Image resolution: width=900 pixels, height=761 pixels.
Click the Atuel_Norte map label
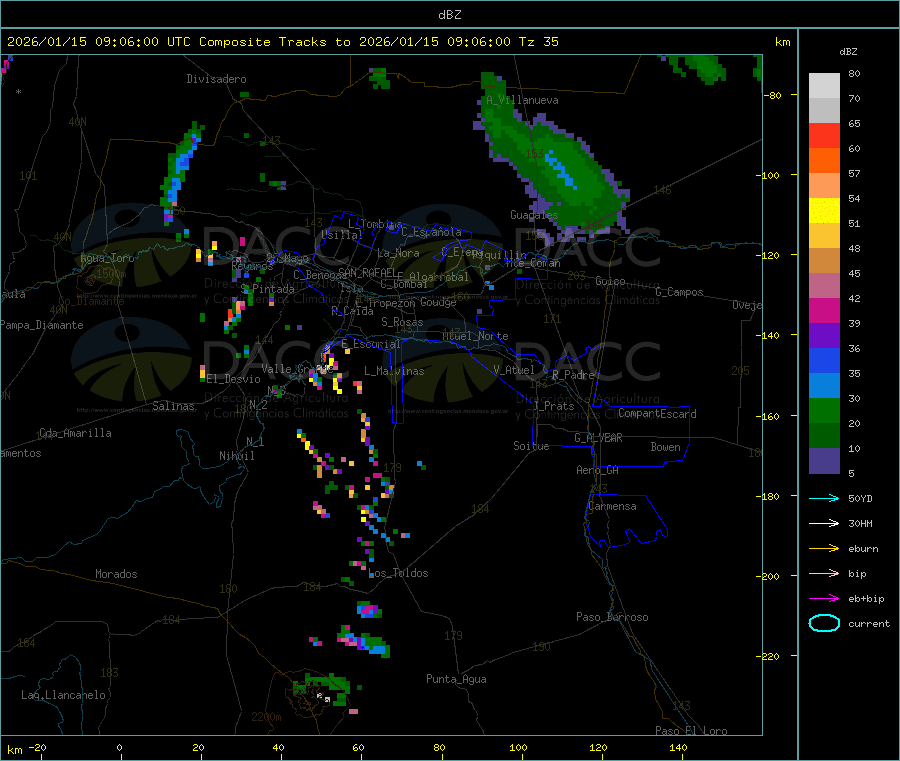coord(475,336)
